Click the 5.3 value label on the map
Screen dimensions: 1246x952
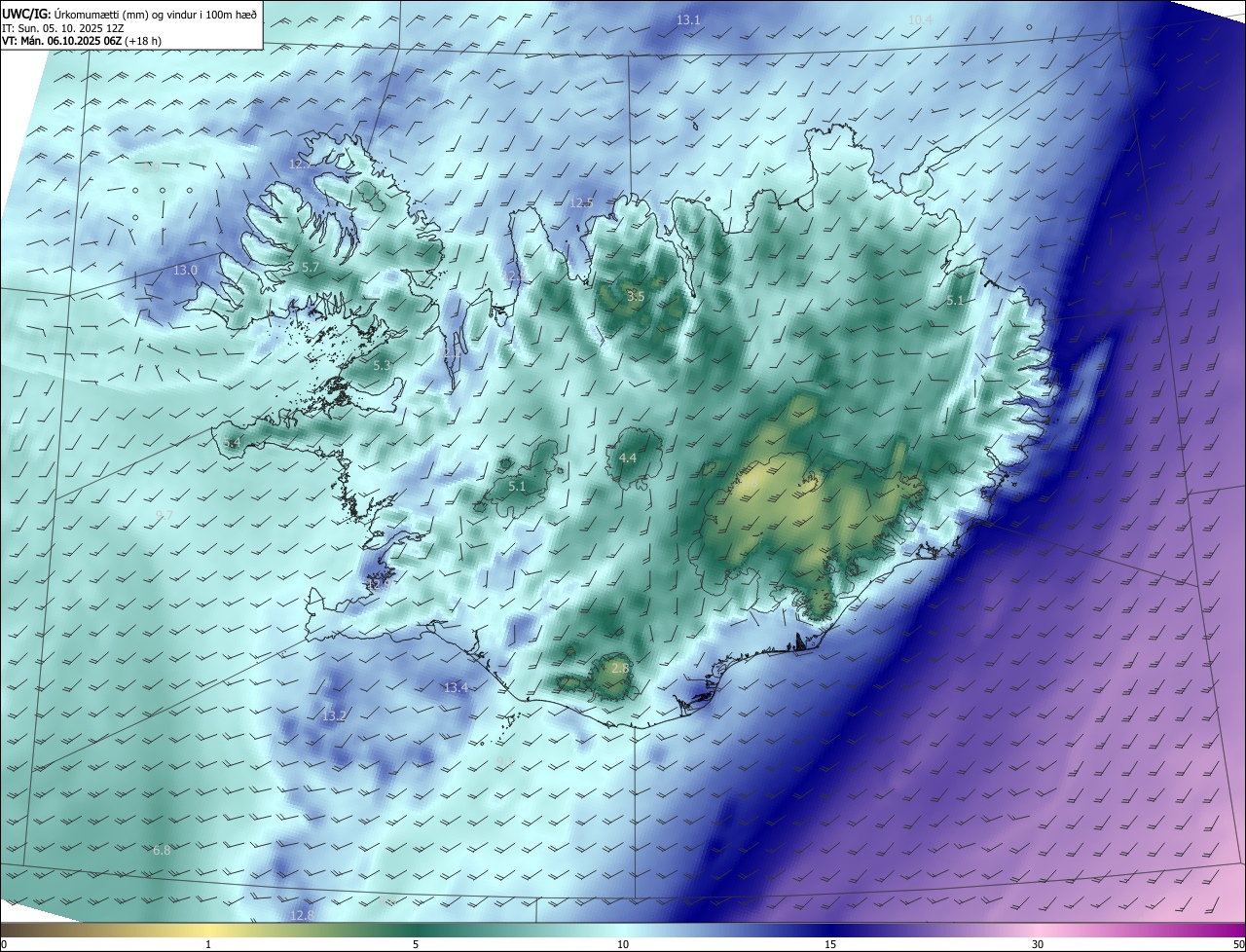(x=382, y=366)
